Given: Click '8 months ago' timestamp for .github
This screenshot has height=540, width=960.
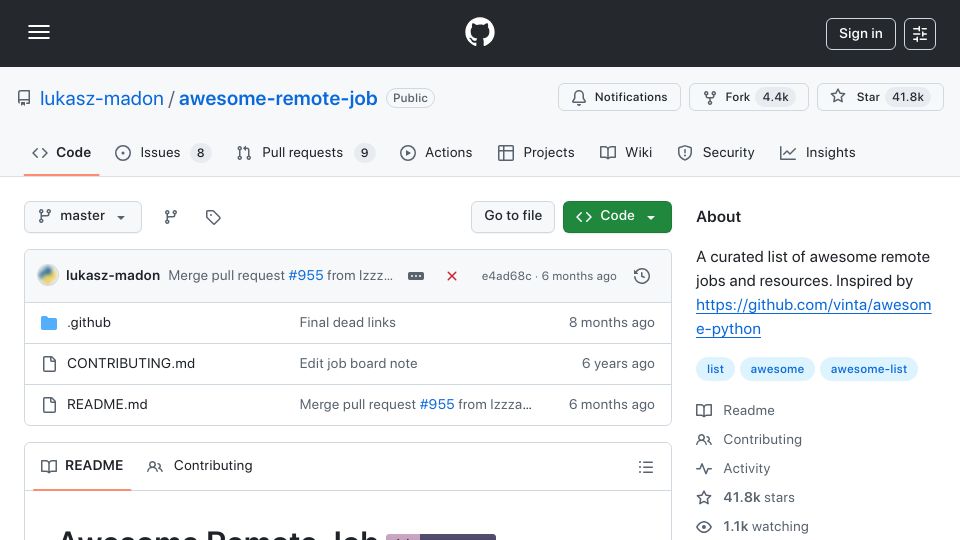Looking at the screenshot, I should pyautogui.click(x=611, y=323).
